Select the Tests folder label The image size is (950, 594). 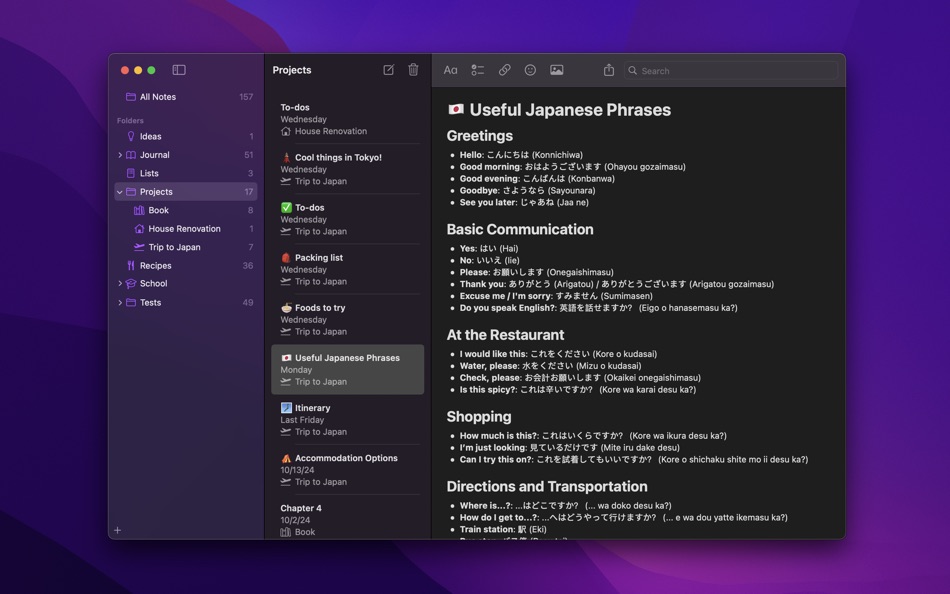point(150,302)
